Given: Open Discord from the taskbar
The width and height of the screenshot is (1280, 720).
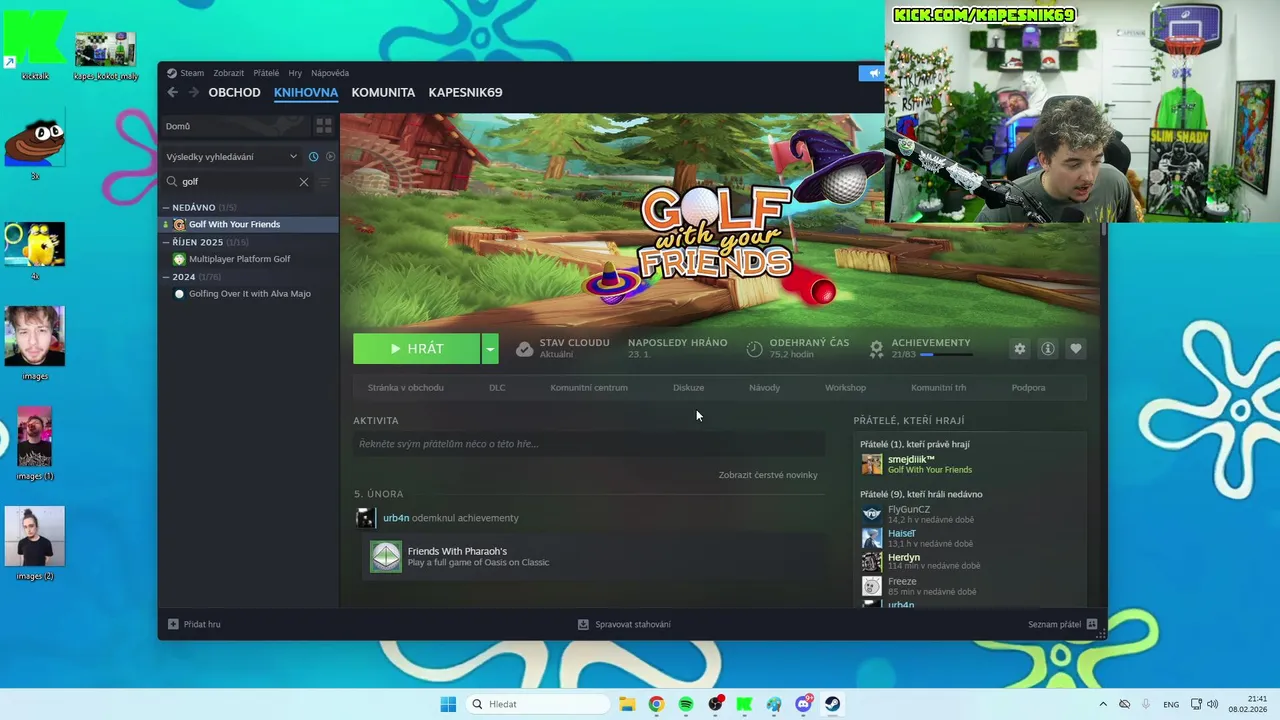Looking at the screenshot, I should point(803,704).
